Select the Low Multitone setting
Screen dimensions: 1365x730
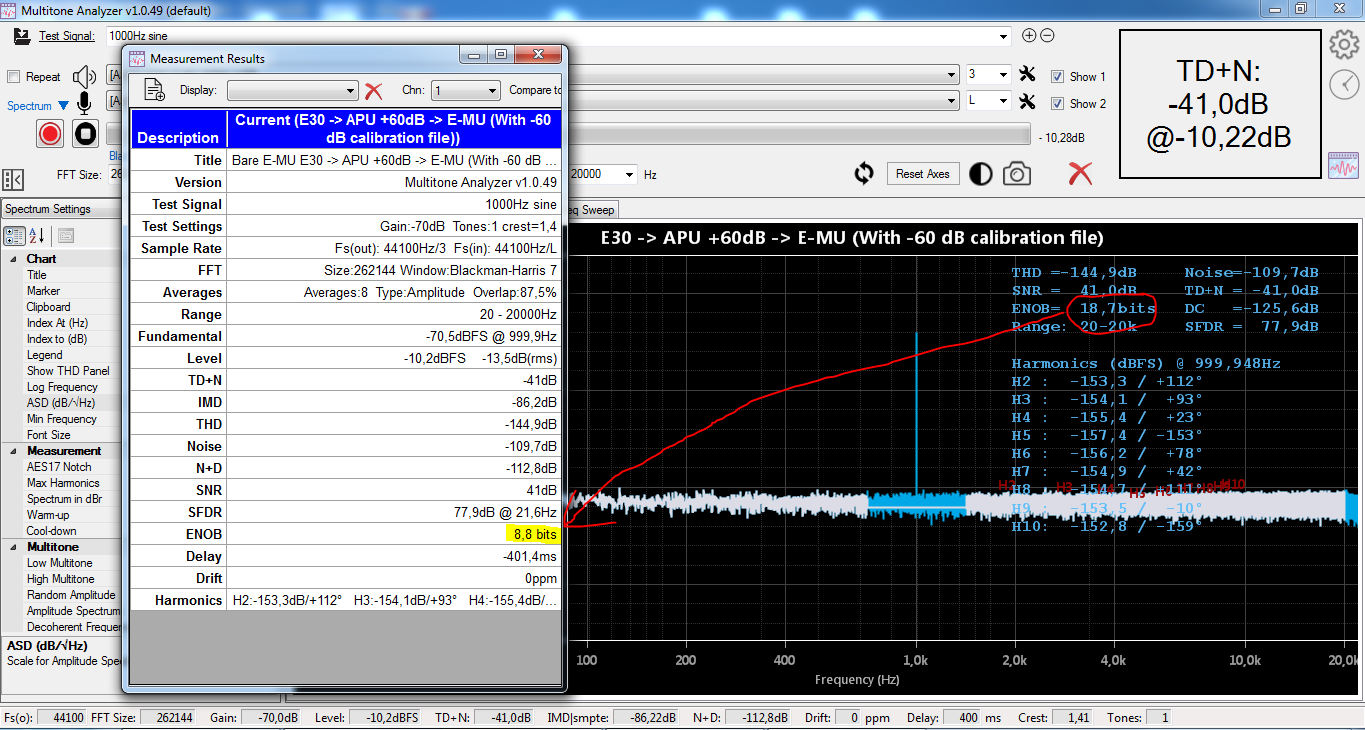coord(59,563)
